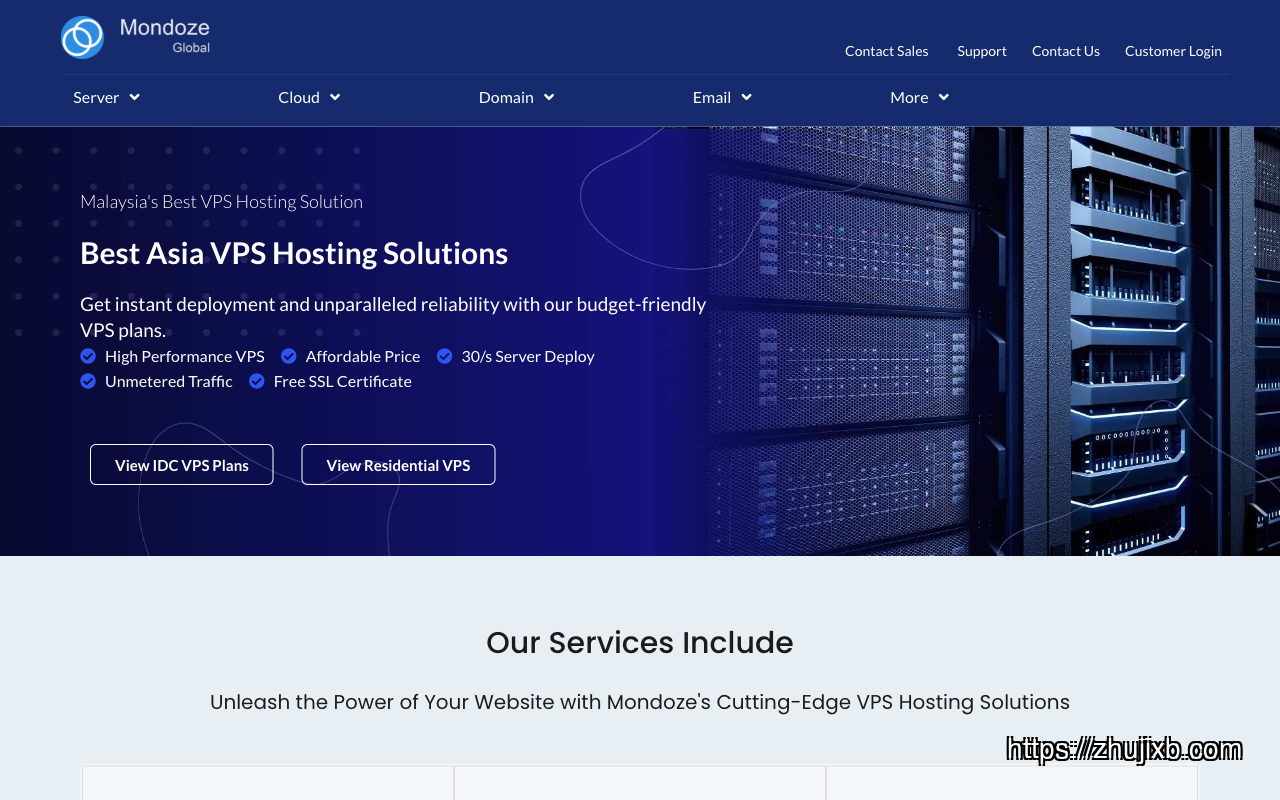Click the Our Services Include heading
This screenshot has width=1280, height=800.
tap(640, 642)
